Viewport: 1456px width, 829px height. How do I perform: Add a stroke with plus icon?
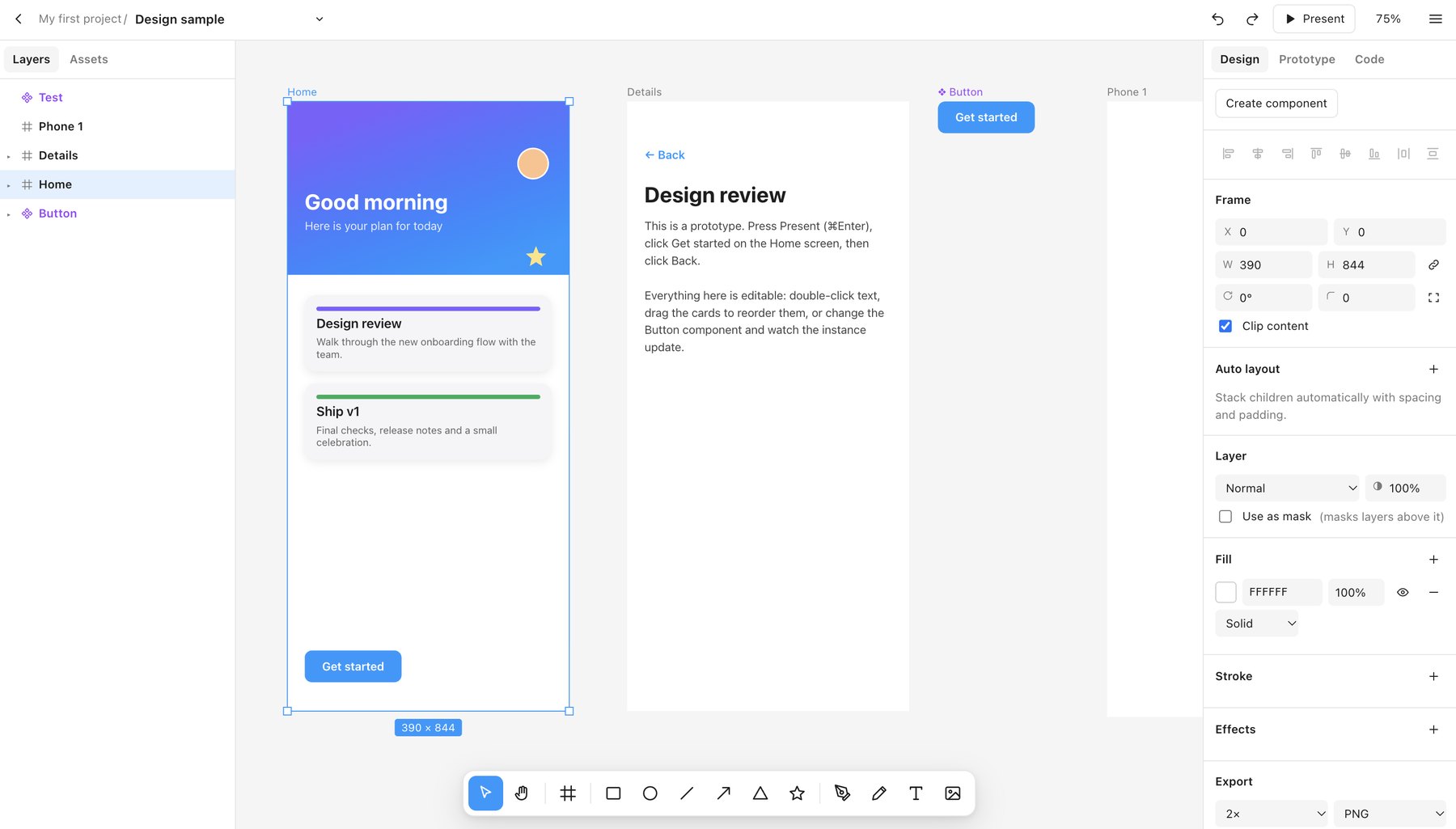1433,676
